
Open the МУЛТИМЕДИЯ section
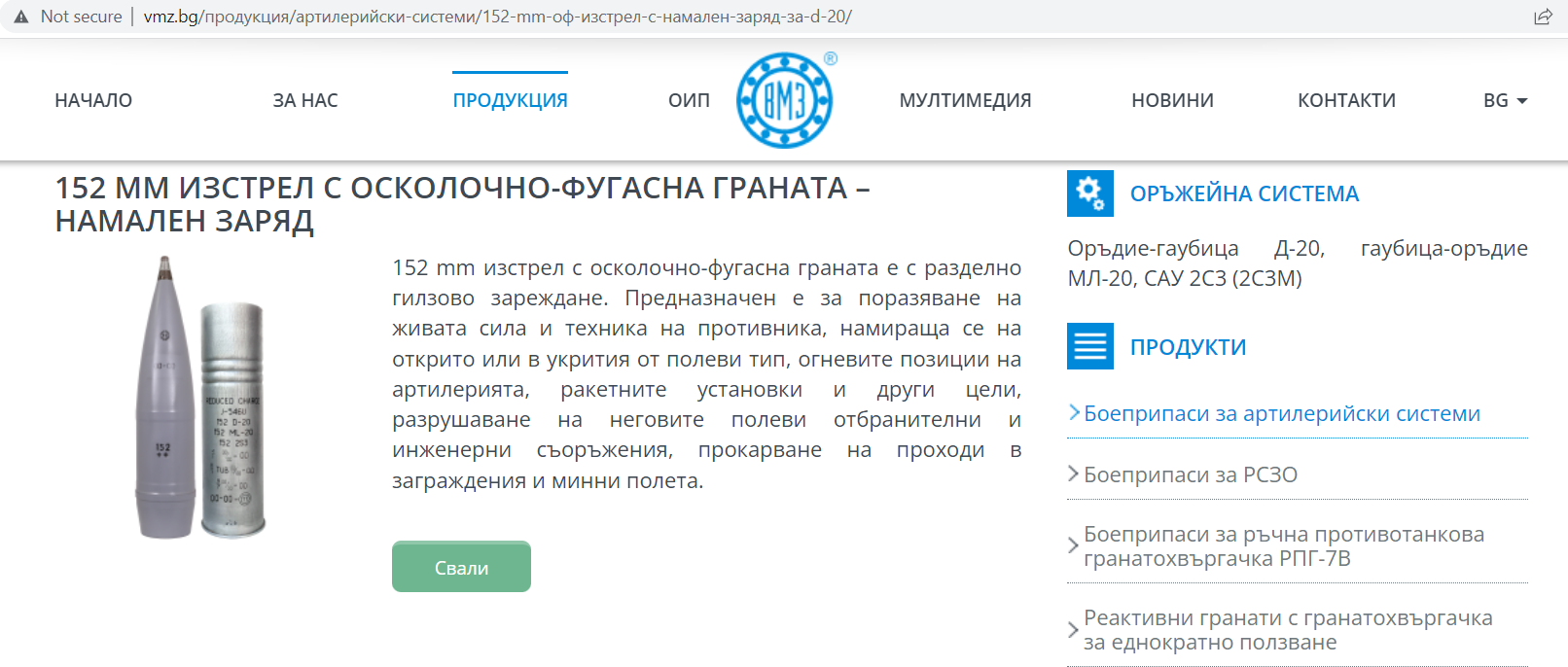(965, 100)
